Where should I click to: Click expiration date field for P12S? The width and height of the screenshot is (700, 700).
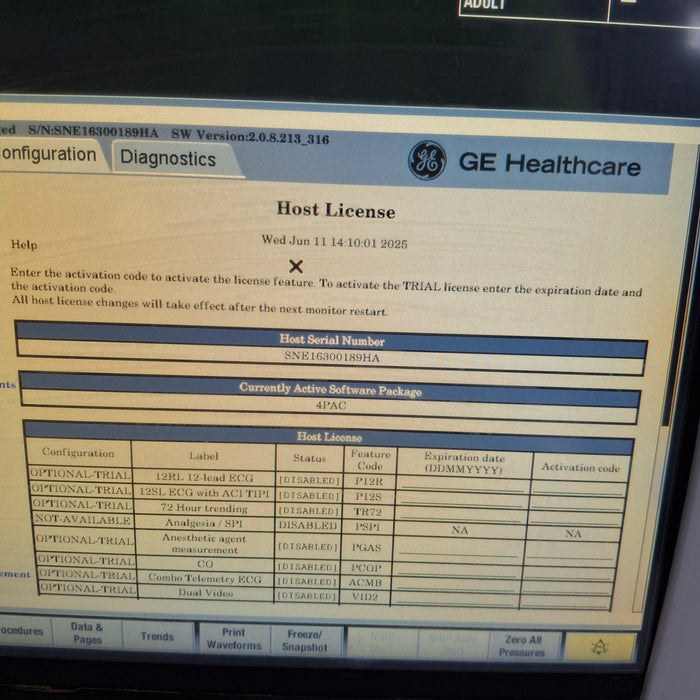point(461,499)
